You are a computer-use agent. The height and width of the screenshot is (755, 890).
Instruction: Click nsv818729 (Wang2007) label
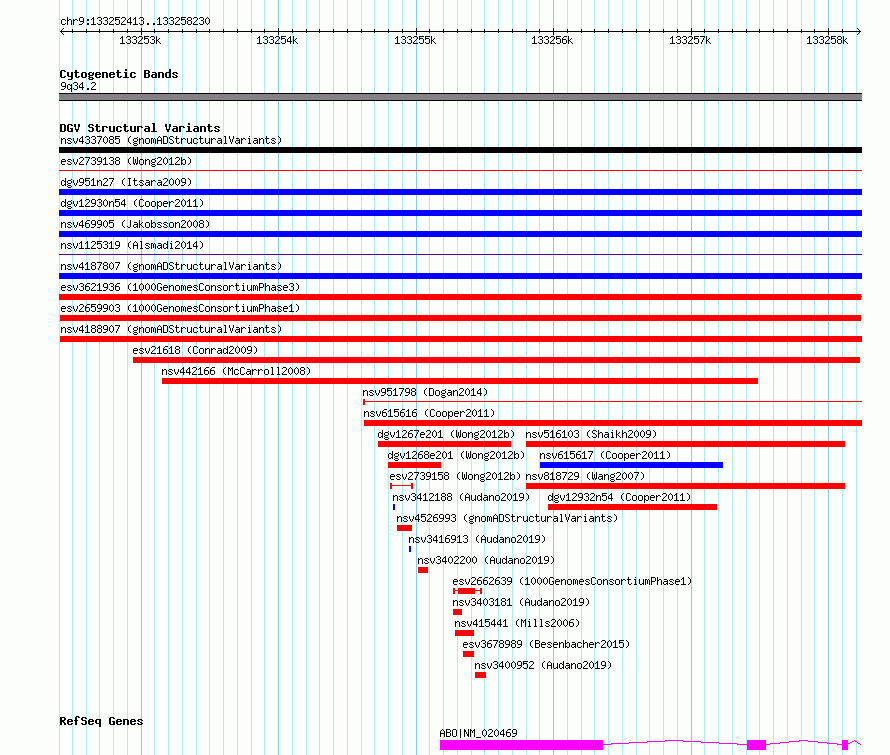tap(585, 476)
